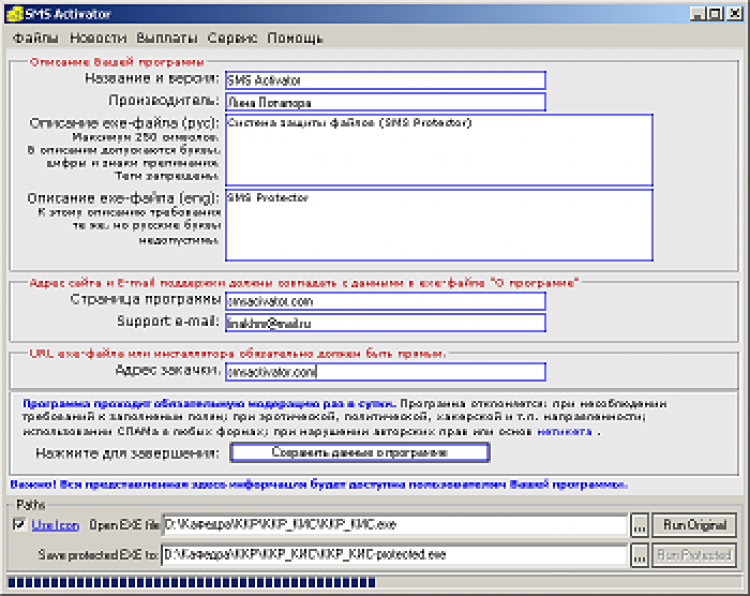Browse for the Open EXE file with ... button
The width and height of the screenshot is (750, 596).
pos(640,526)
